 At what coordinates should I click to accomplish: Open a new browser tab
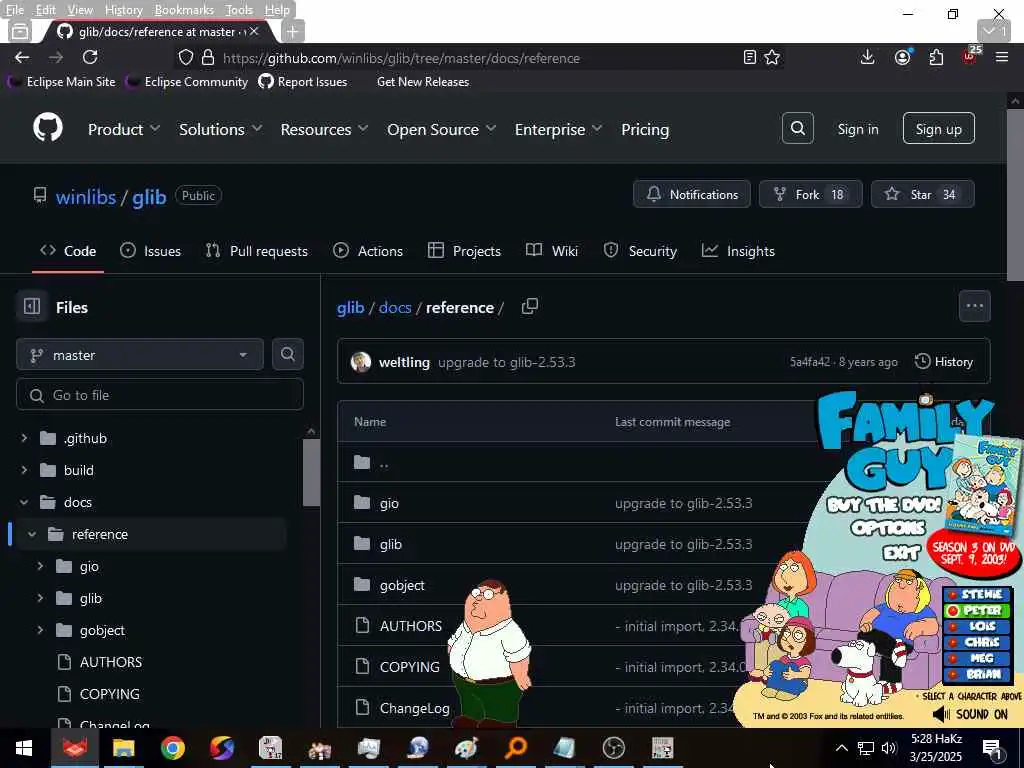(293, 31)
